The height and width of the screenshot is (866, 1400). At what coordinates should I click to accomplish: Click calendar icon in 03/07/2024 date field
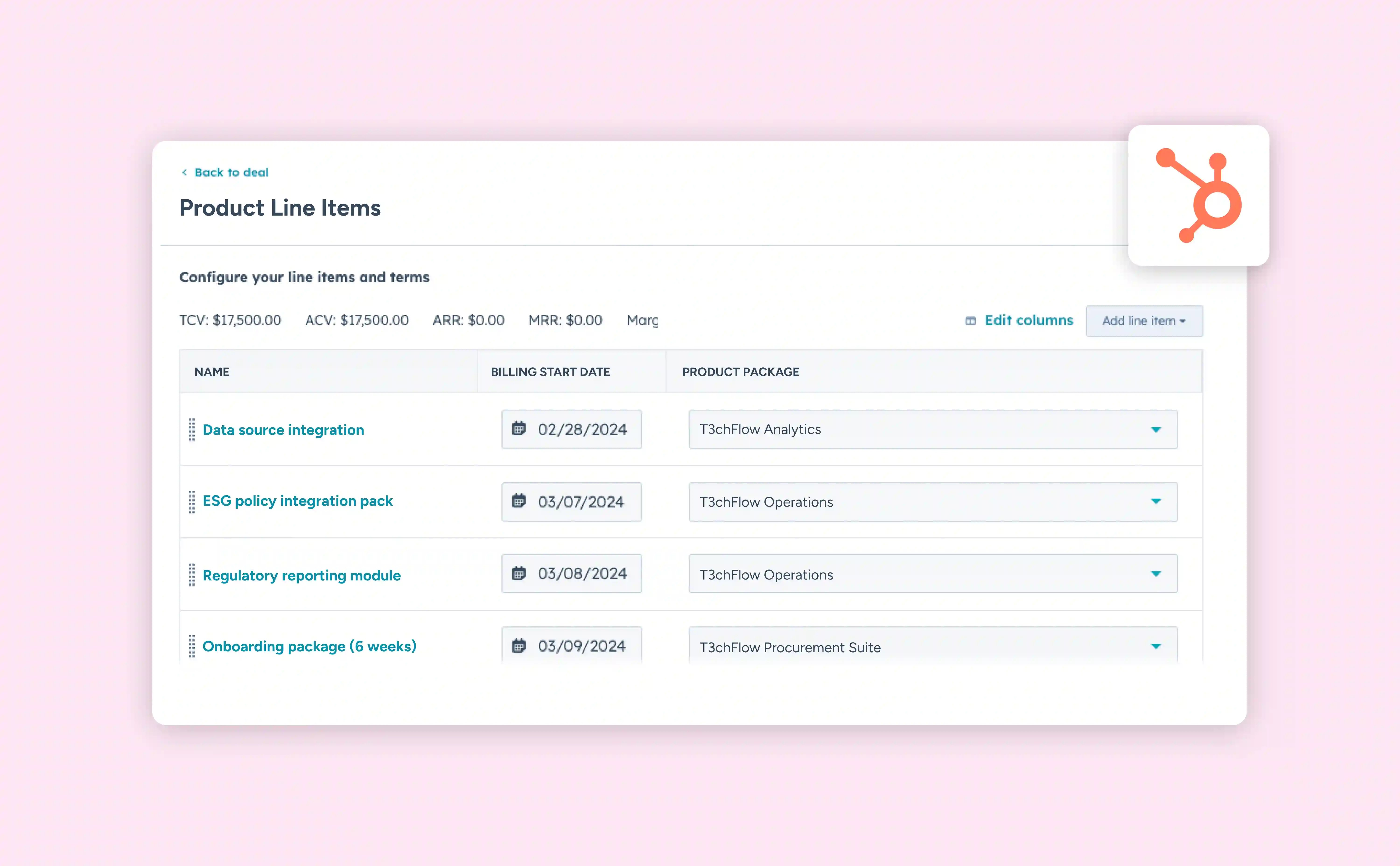tap(518, 501)
